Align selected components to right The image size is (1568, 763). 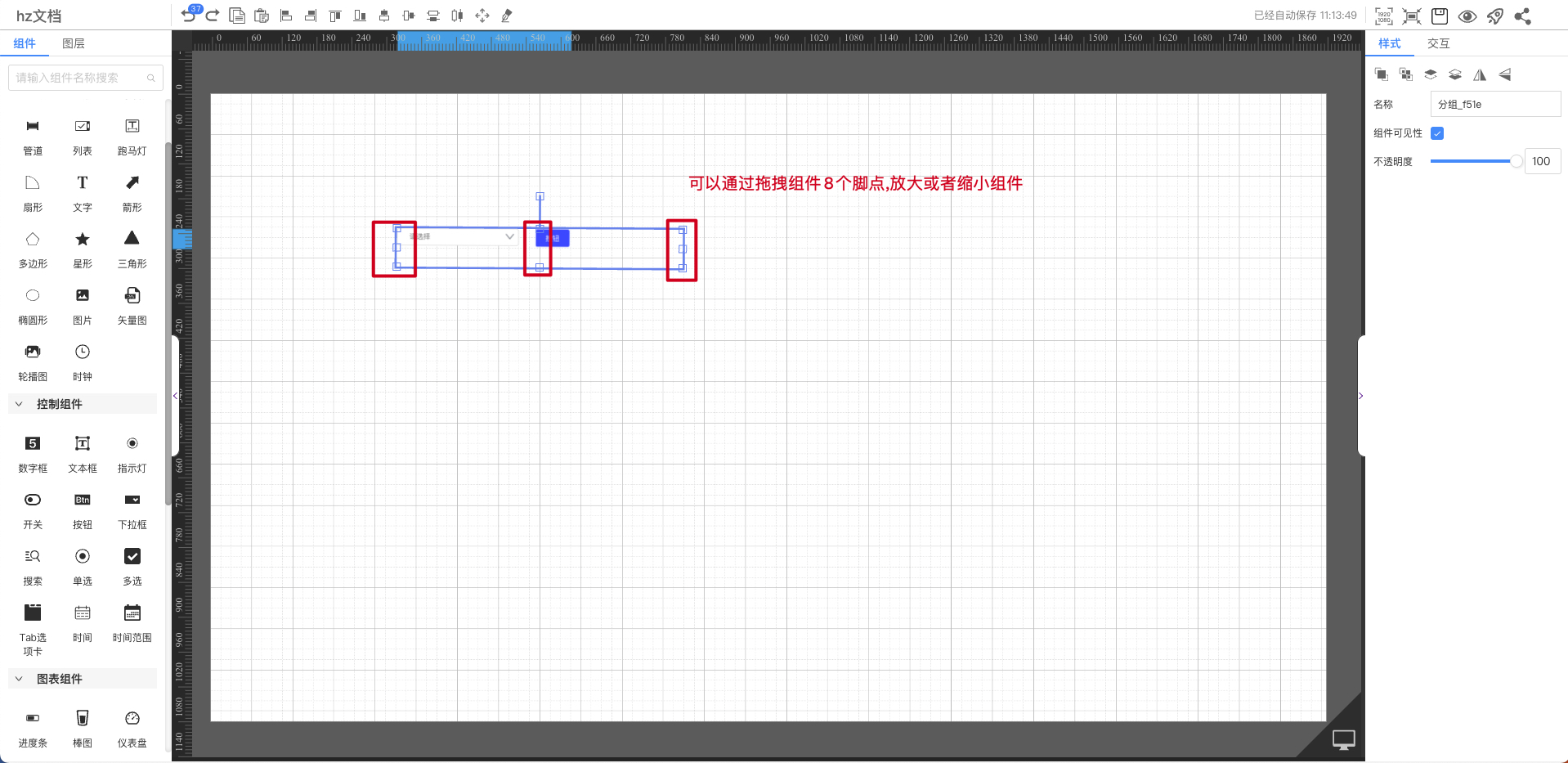point(311,16)
